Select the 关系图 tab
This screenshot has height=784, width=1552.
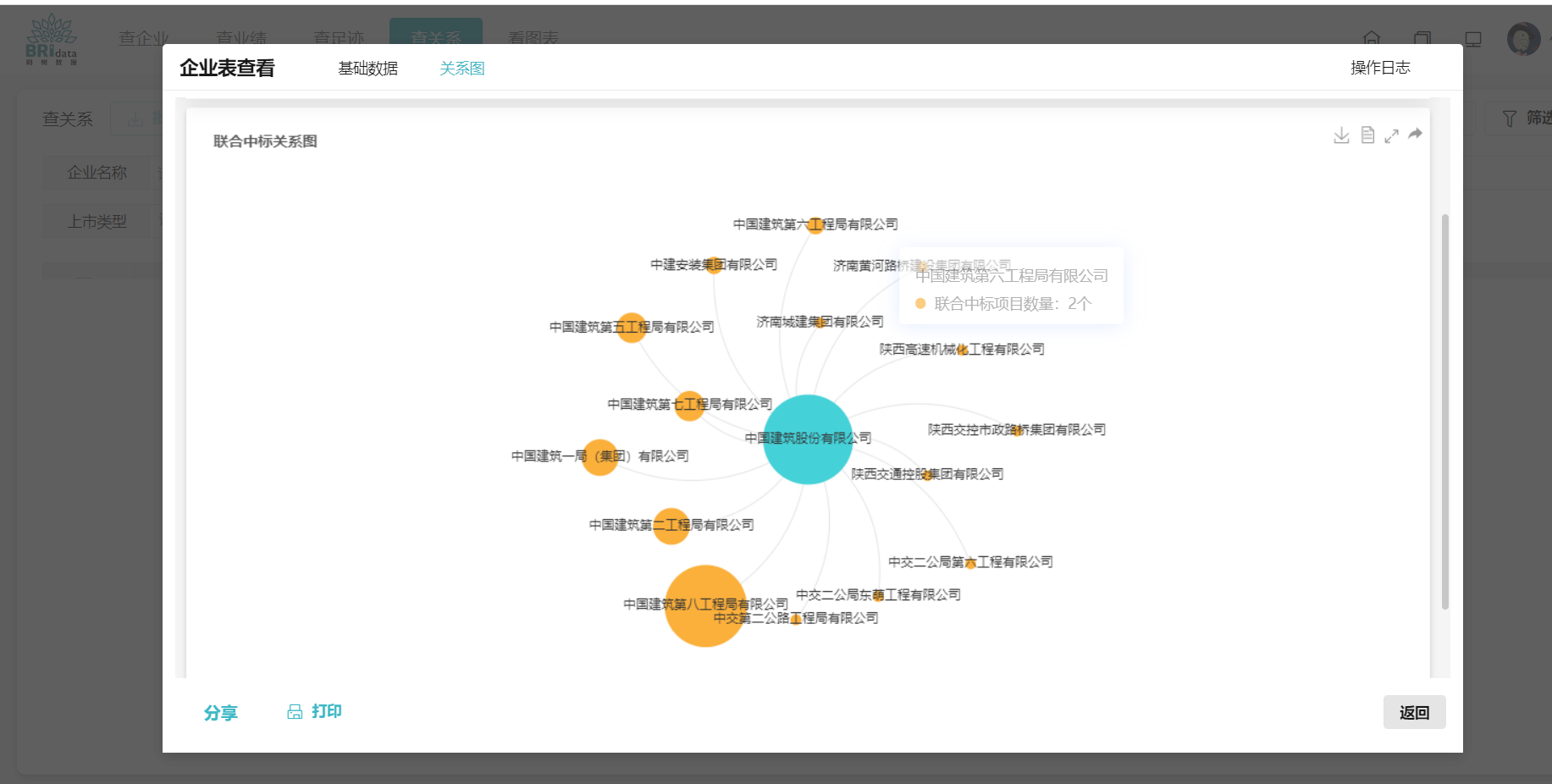pyautogui.click(x=462, y=69)
